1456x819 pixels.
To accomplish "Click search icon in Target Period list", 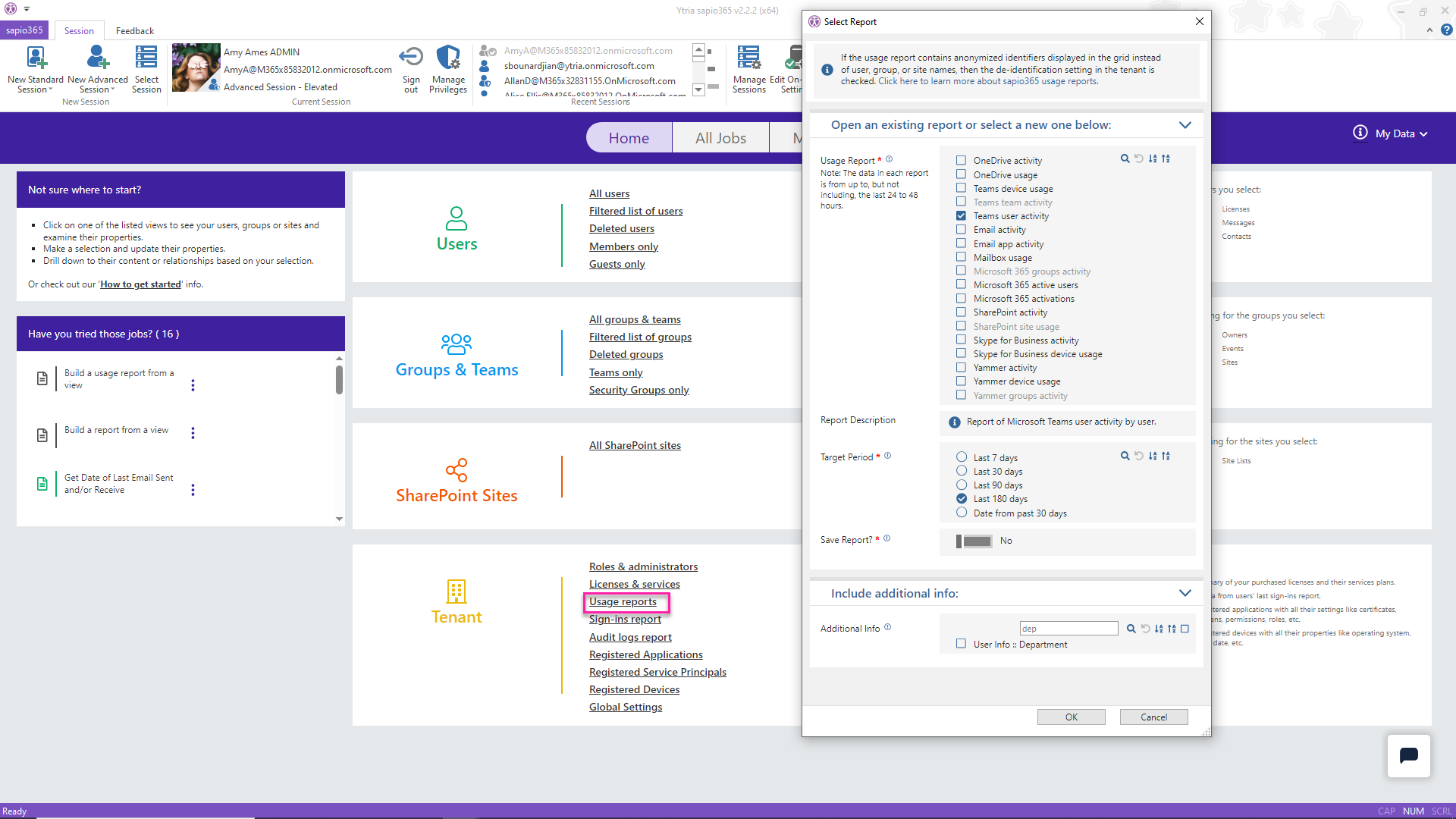I will point(1125,456).
